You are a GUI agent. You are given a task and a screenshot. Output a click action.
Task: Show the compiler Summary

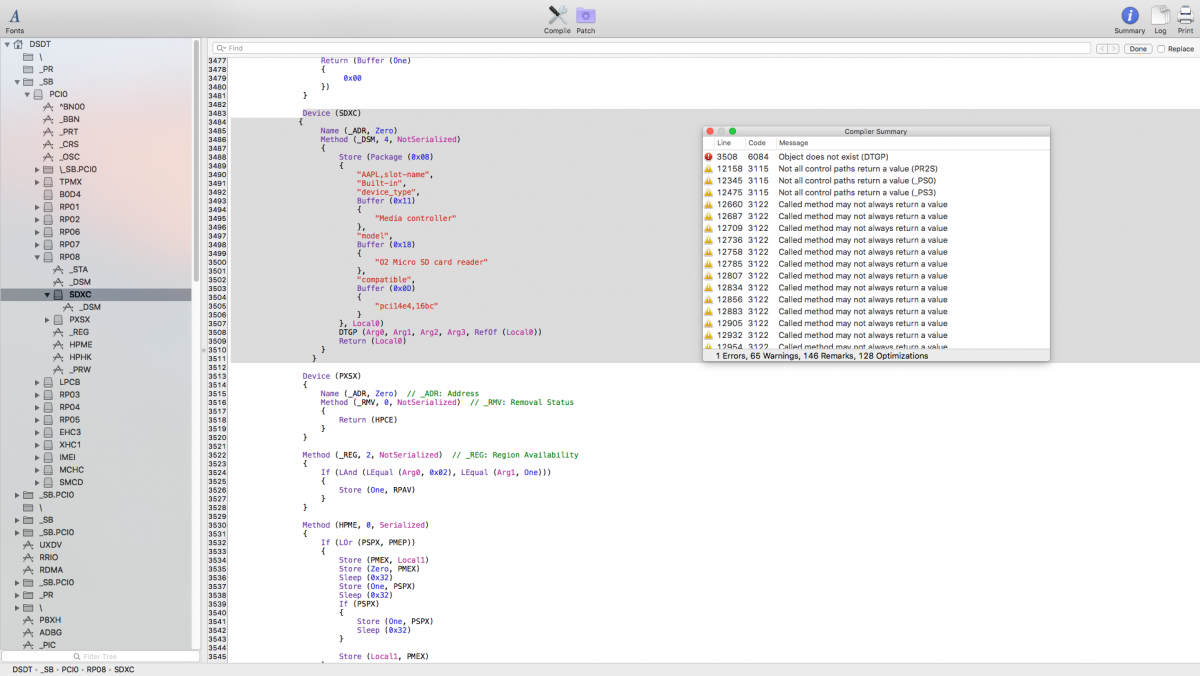[x=1129, y=16]
